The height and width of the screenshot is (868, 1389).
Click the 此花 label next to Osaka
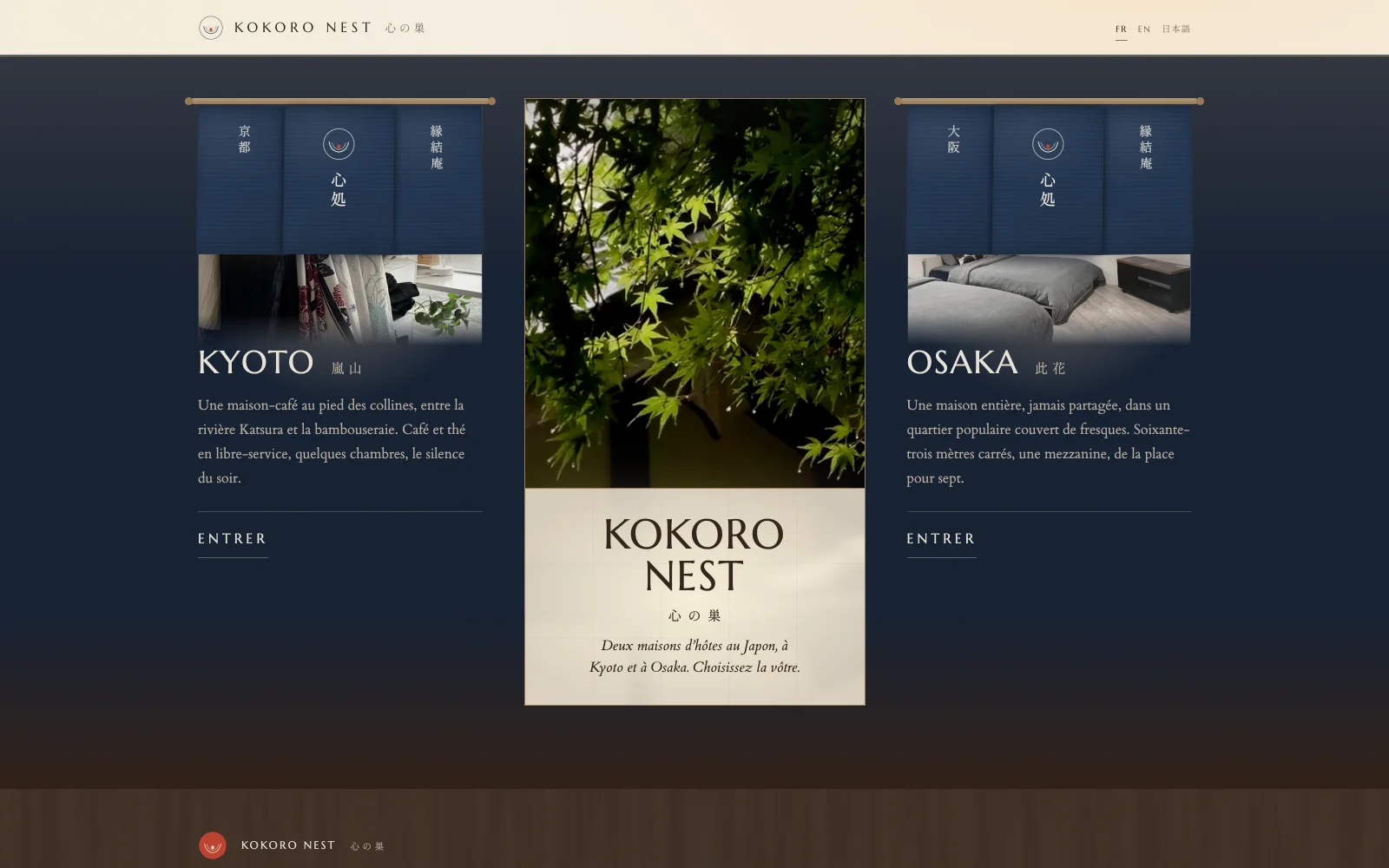click(1050, 369)
